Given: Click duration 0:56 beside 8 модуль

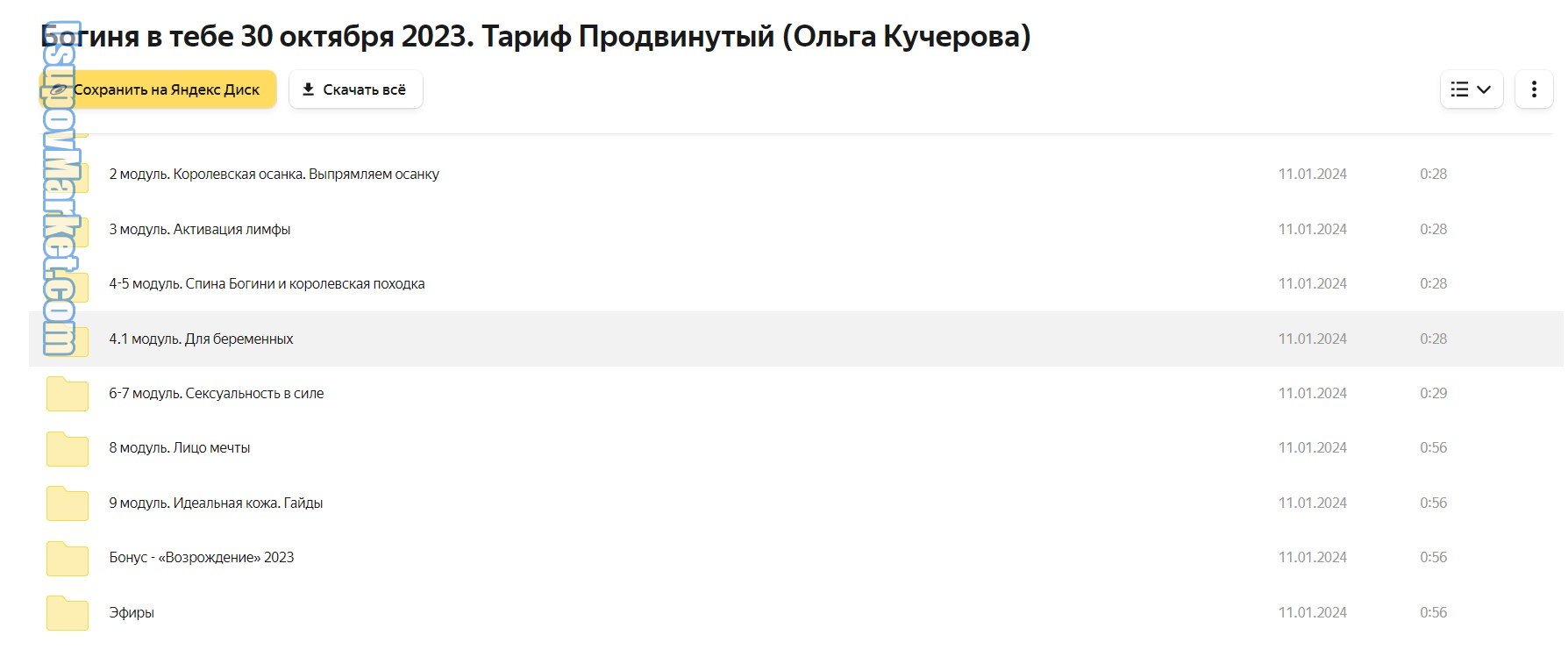Looking at the screenshot, I should pos(1433,447).
